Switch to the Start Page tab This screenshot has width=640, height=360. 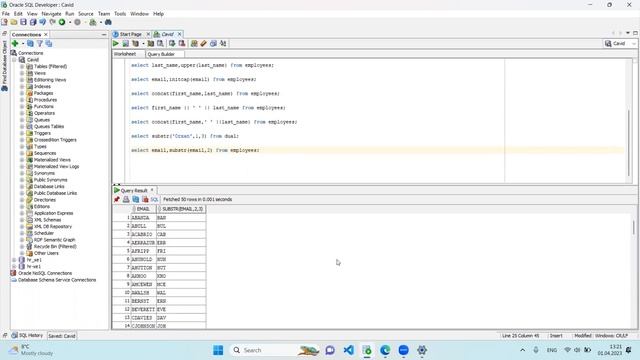(x=131, y=34)
